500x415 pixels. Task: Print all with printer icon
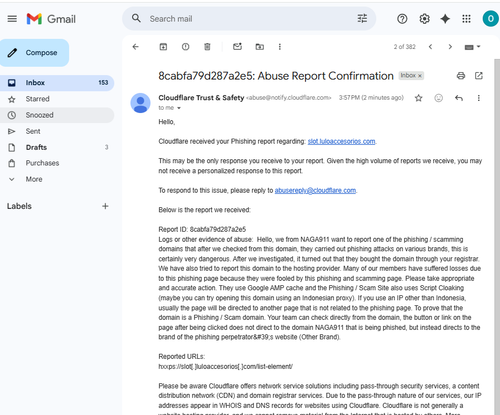click(461, 76)
